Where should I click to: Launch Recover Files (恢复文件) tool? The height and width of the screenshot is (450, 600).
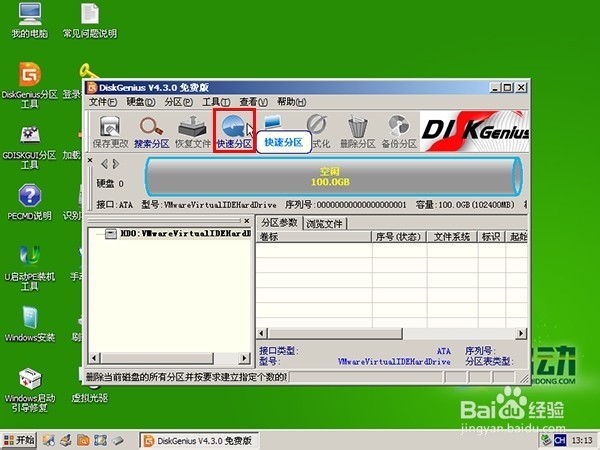click(x=192, y=132)
